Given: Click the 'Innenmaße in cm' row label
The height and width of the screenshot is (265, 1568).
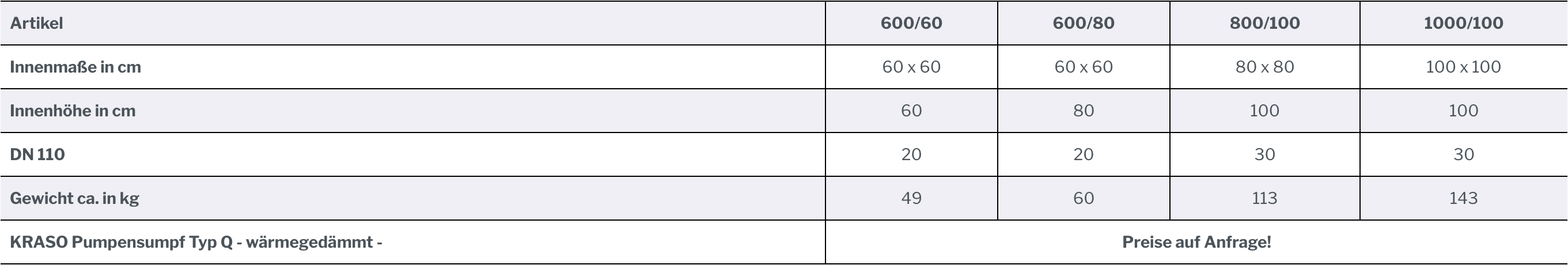Looking at the screenshot, I should pos(75,67).
